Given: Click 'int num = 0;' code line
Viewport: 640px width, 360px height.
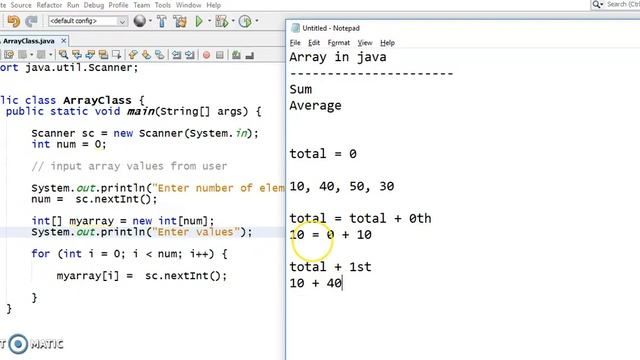Looking at the screenshot, I should (69, 144).
